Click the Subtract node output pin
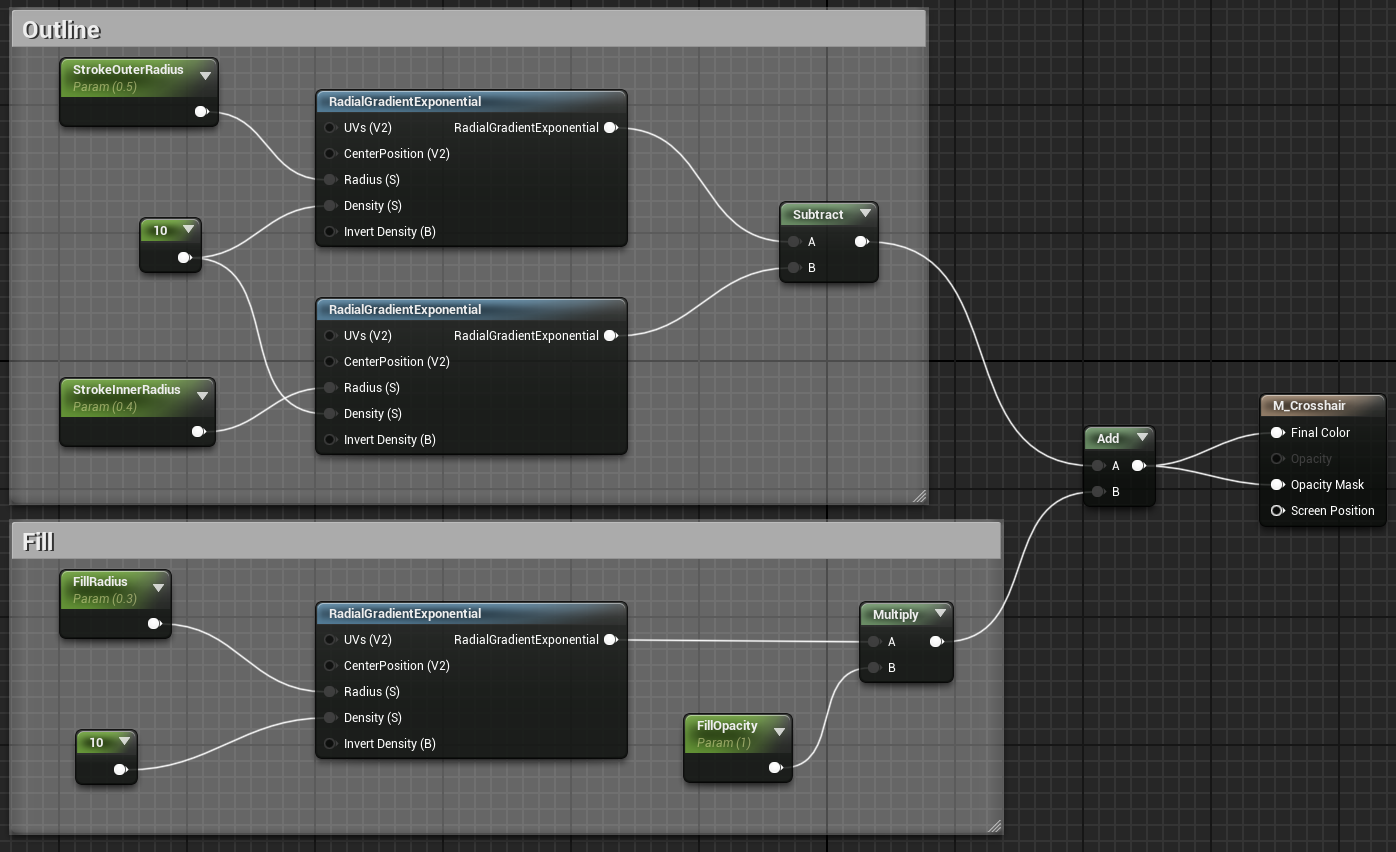 (x=862, y=241)
